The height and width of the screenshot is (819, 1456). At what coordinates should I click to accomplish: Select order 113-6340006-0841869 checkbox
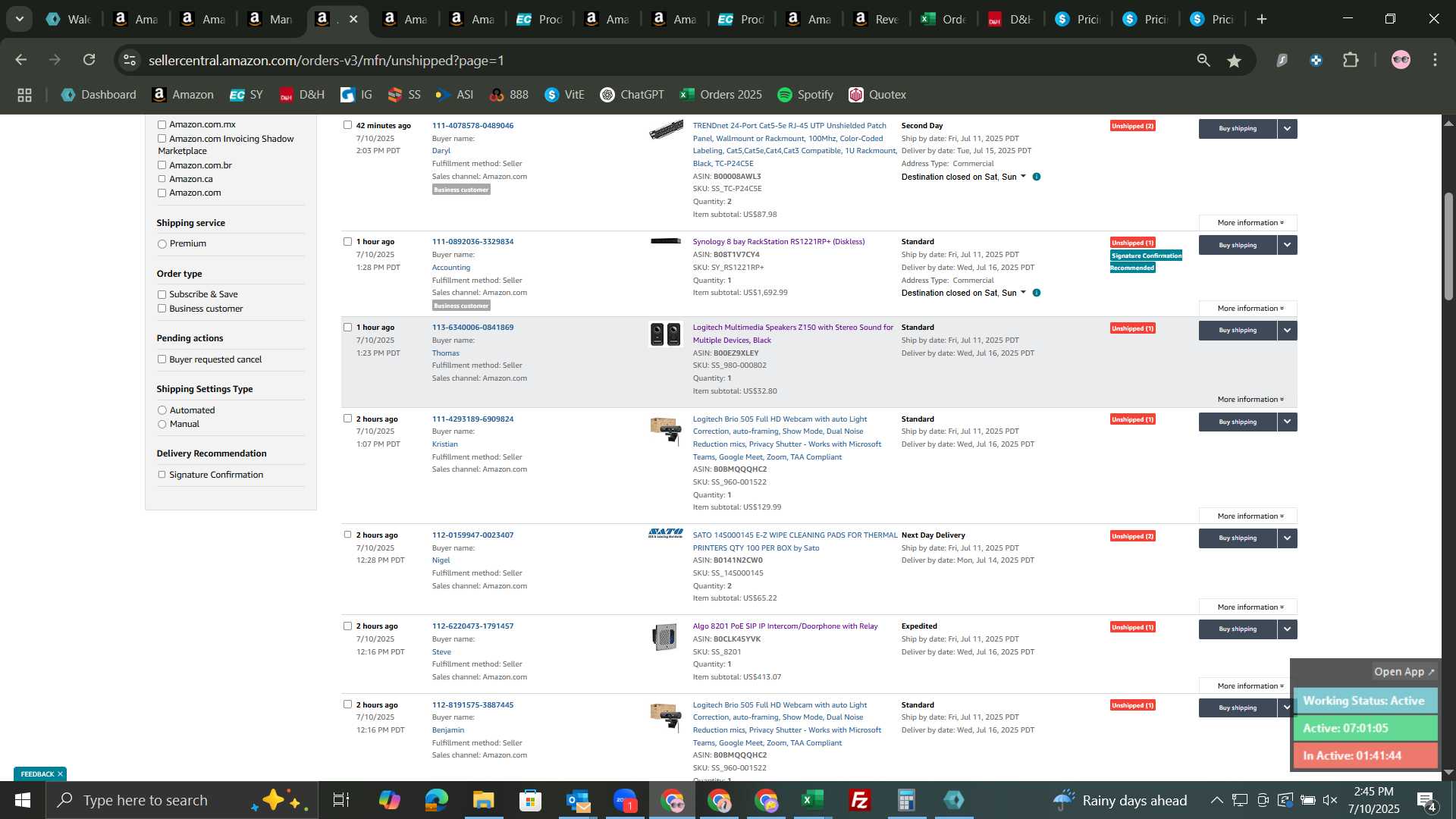347,328
